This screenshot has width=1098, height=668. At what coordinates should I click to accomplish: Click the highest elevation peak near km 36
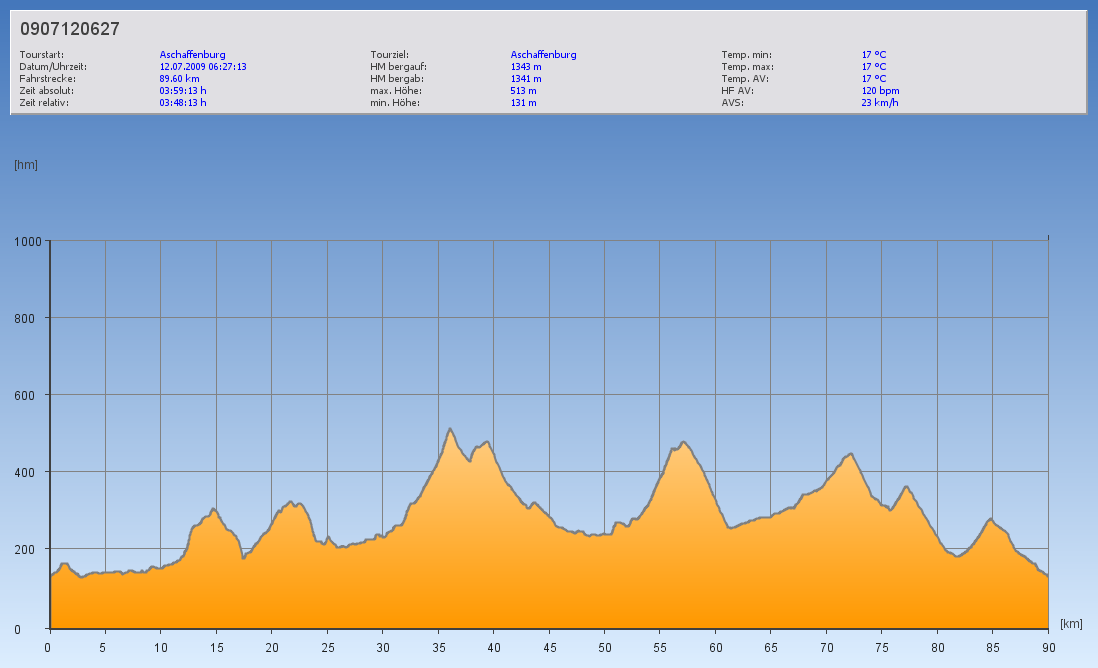[x=450, y=429]
